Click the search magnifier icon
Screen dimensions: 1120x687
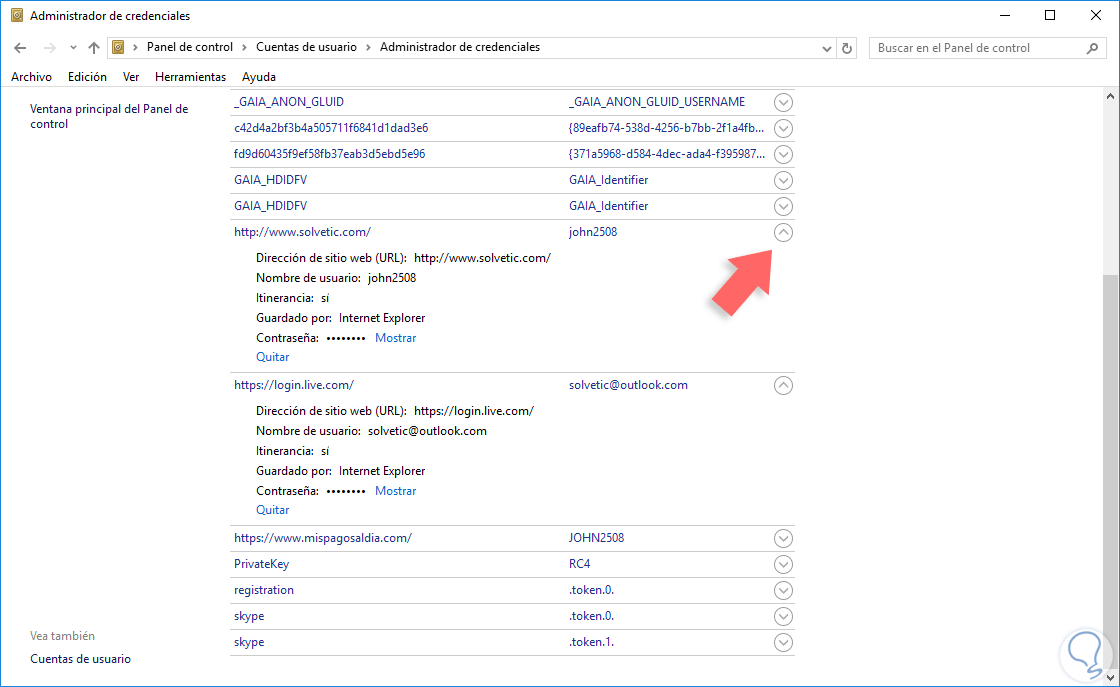[x=1093, y=48]
